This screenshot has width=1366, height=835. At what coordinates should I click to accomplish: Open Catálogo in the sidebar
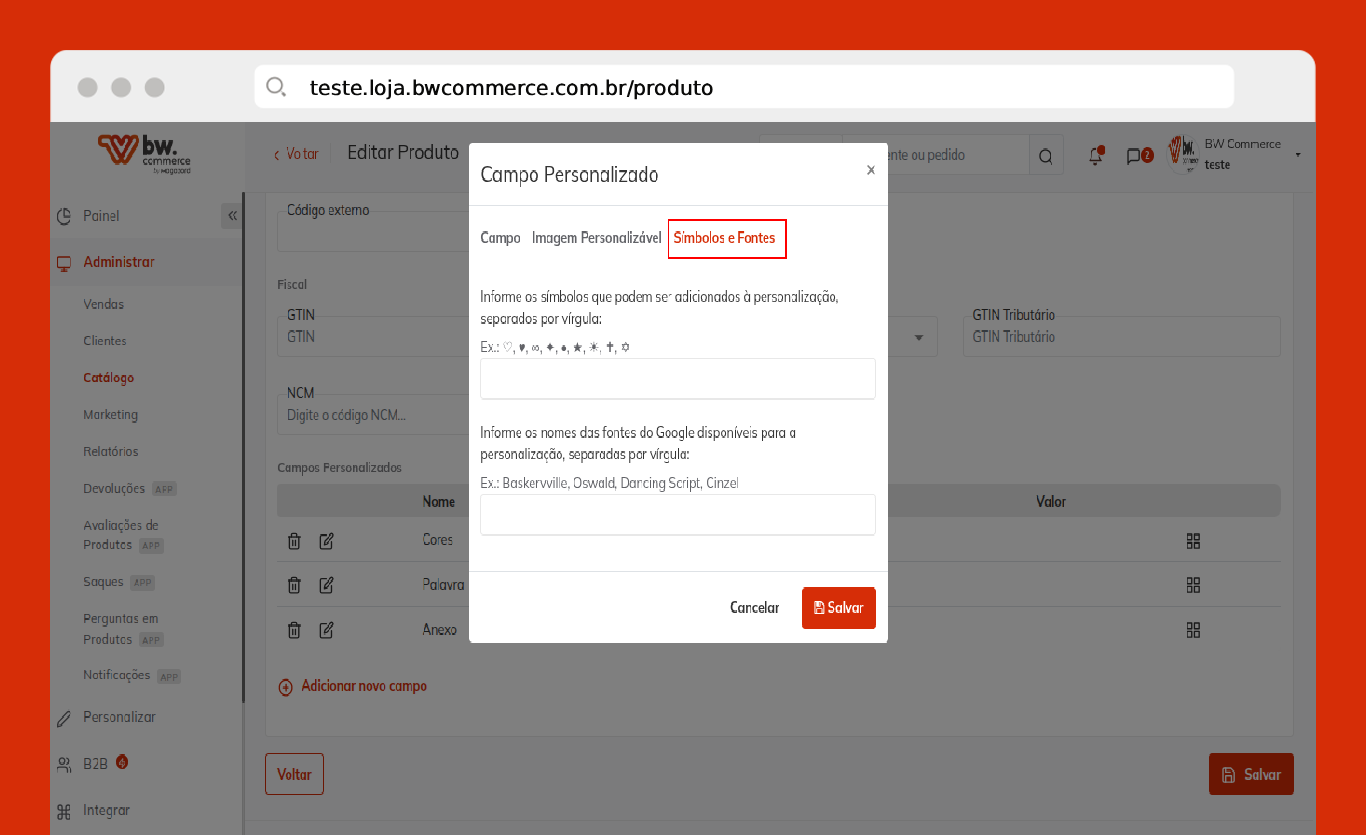click(108, 378)
